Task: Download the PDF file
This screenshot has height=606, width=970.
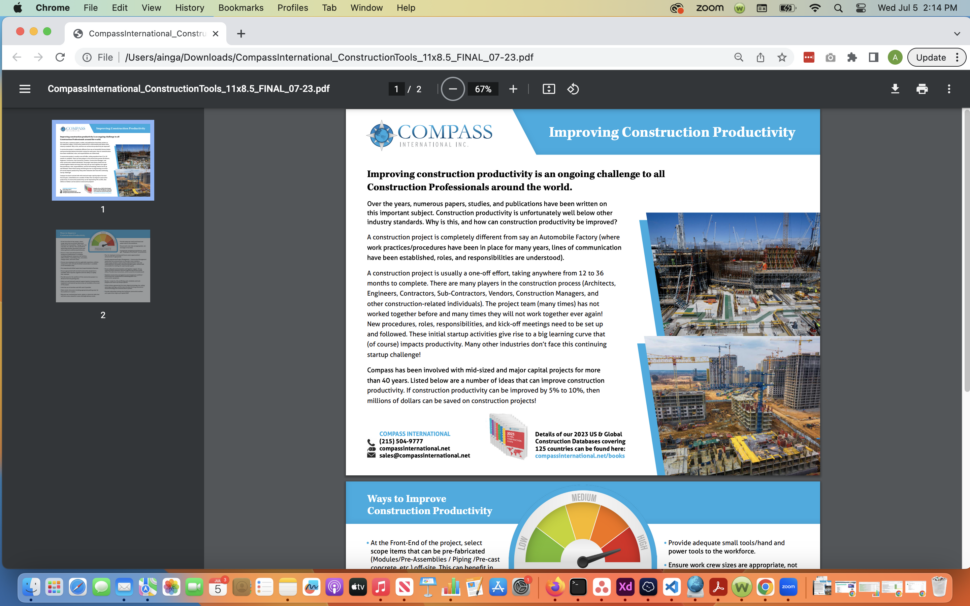Action: pos(895,89)
